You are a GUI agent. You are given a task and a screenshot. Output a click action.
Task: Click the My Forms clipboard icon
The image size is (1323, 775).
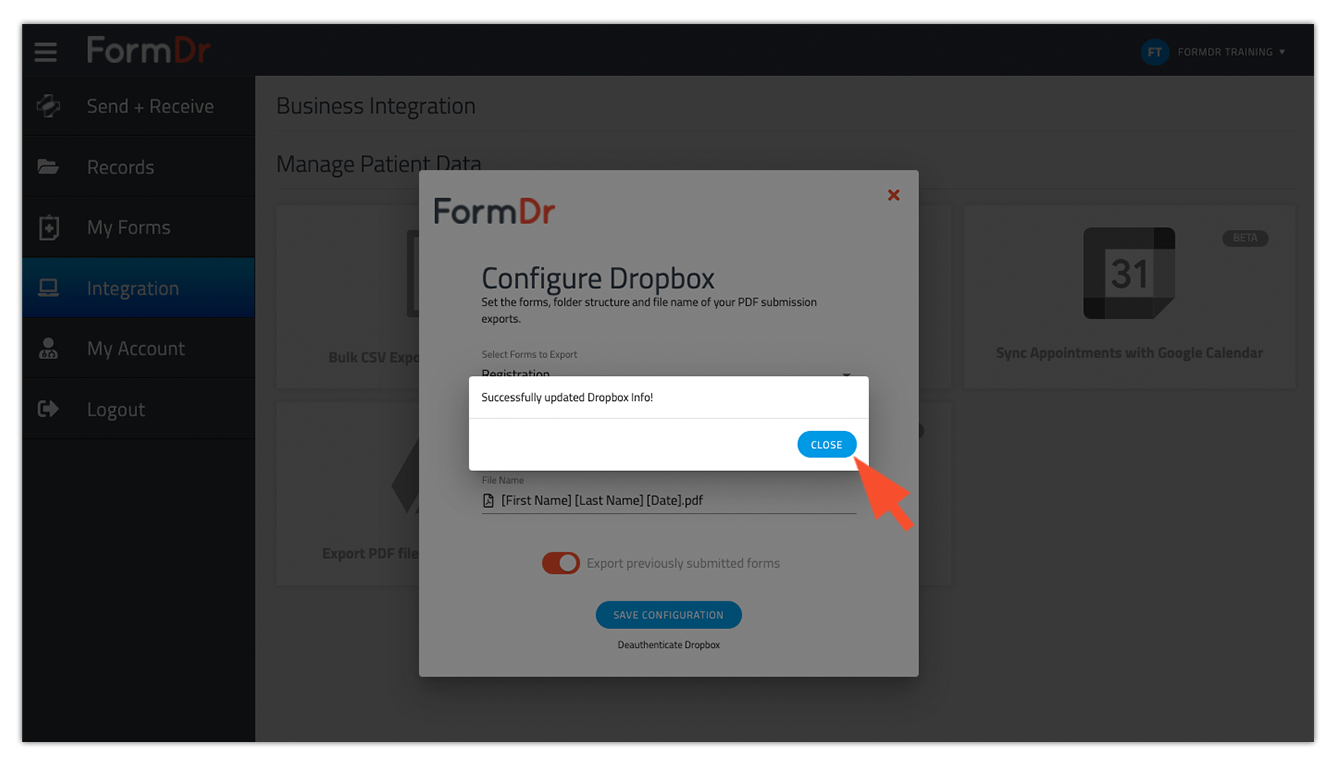[x=48, y=227]
